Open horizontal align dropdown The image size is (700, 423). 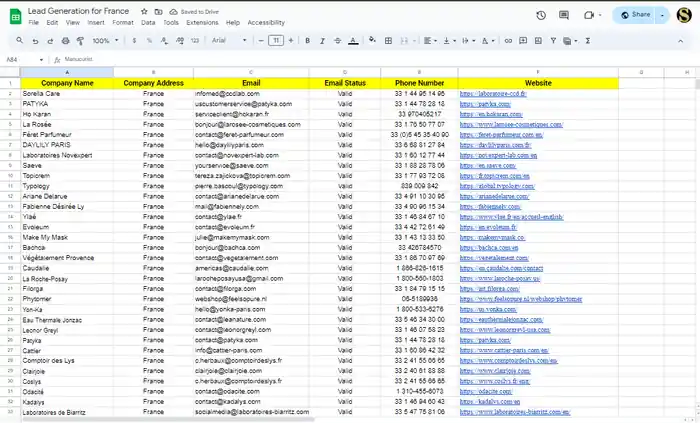pos(430,41)
